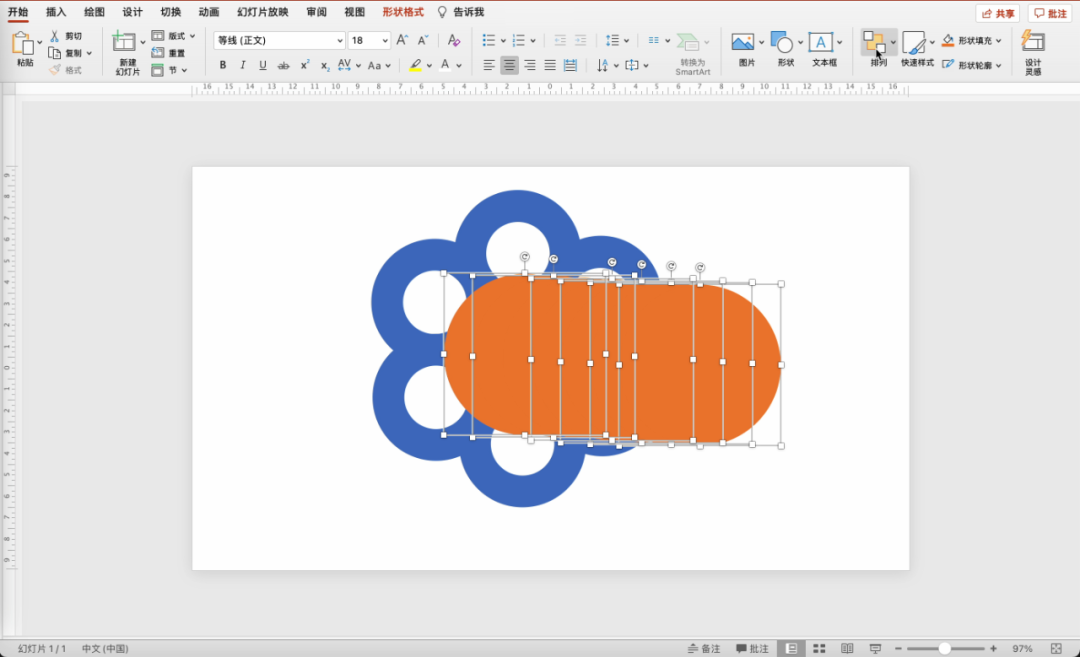Click the Cut (剪切) scissors icon
This screenshot has height=657, width=1080.
pyautogui.click(x=55, y=36)
